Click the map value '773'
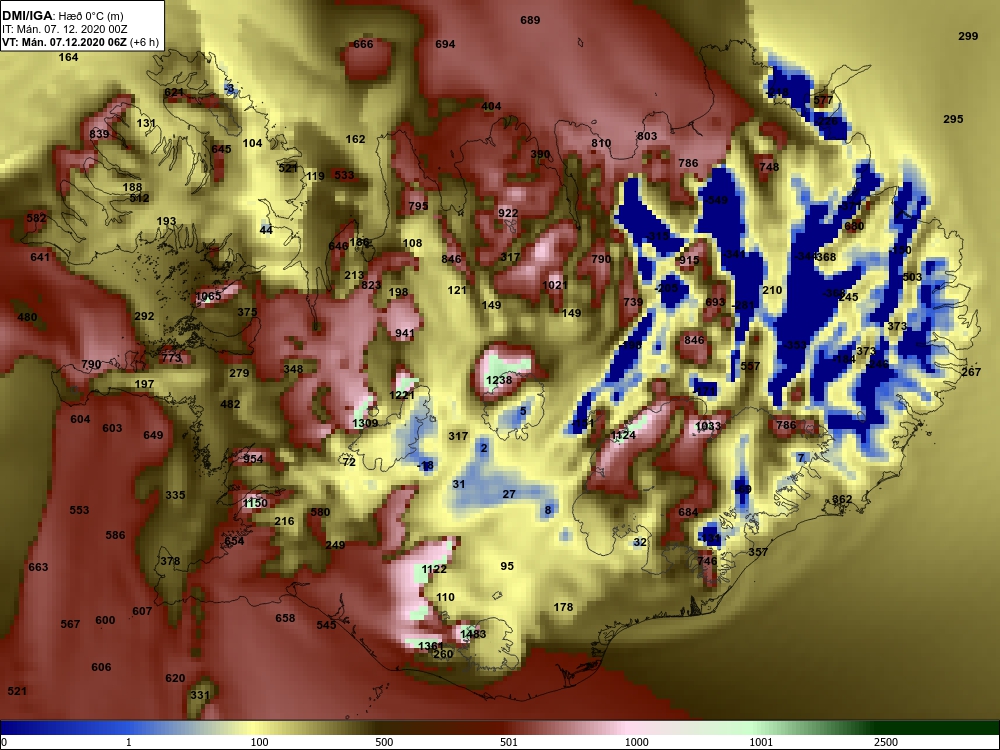The height and width of the screenshot is (750, 1000). click(172, 358)
